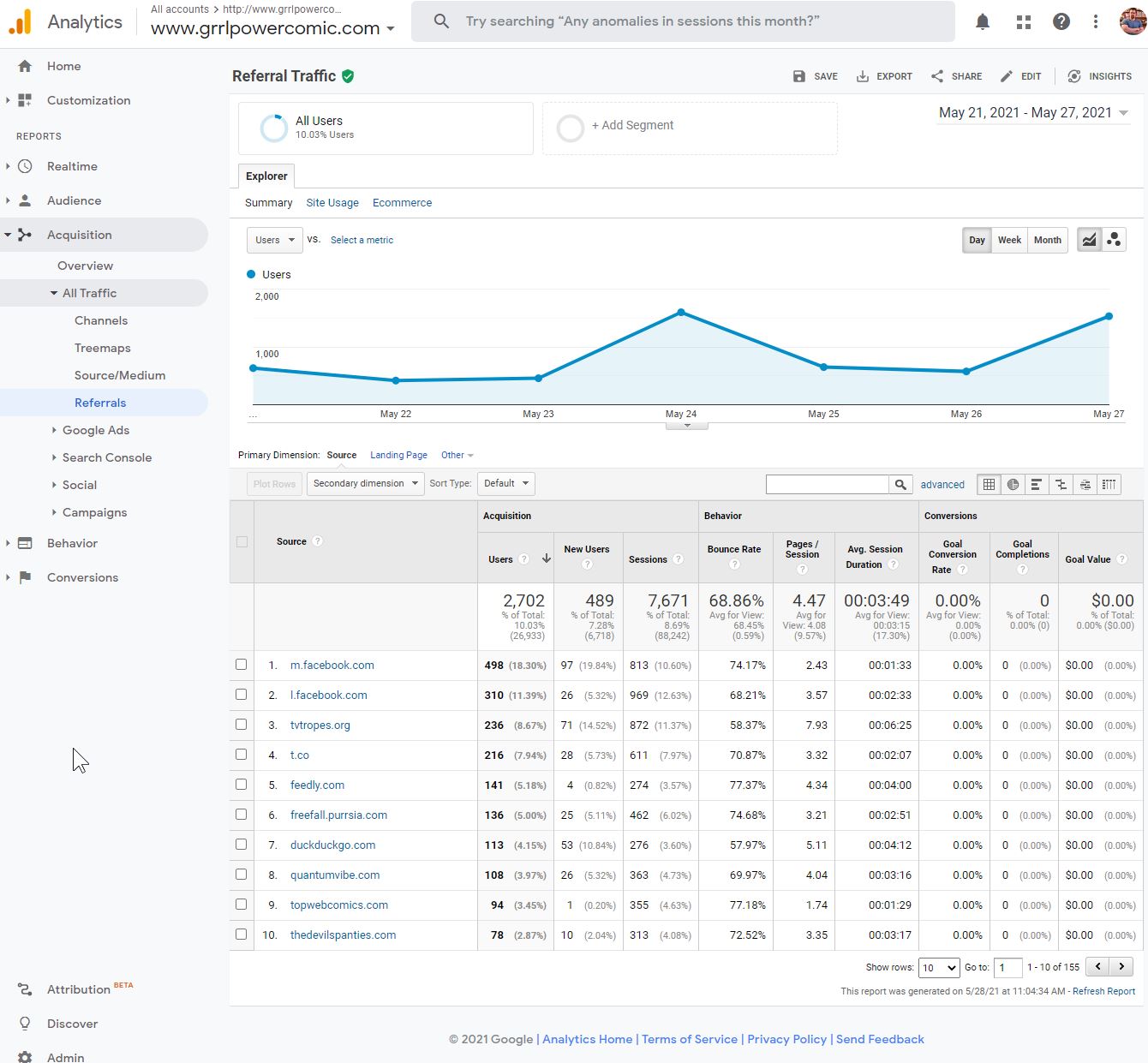Check the tvtropes.org row checkbox

(x=241, y=725)
